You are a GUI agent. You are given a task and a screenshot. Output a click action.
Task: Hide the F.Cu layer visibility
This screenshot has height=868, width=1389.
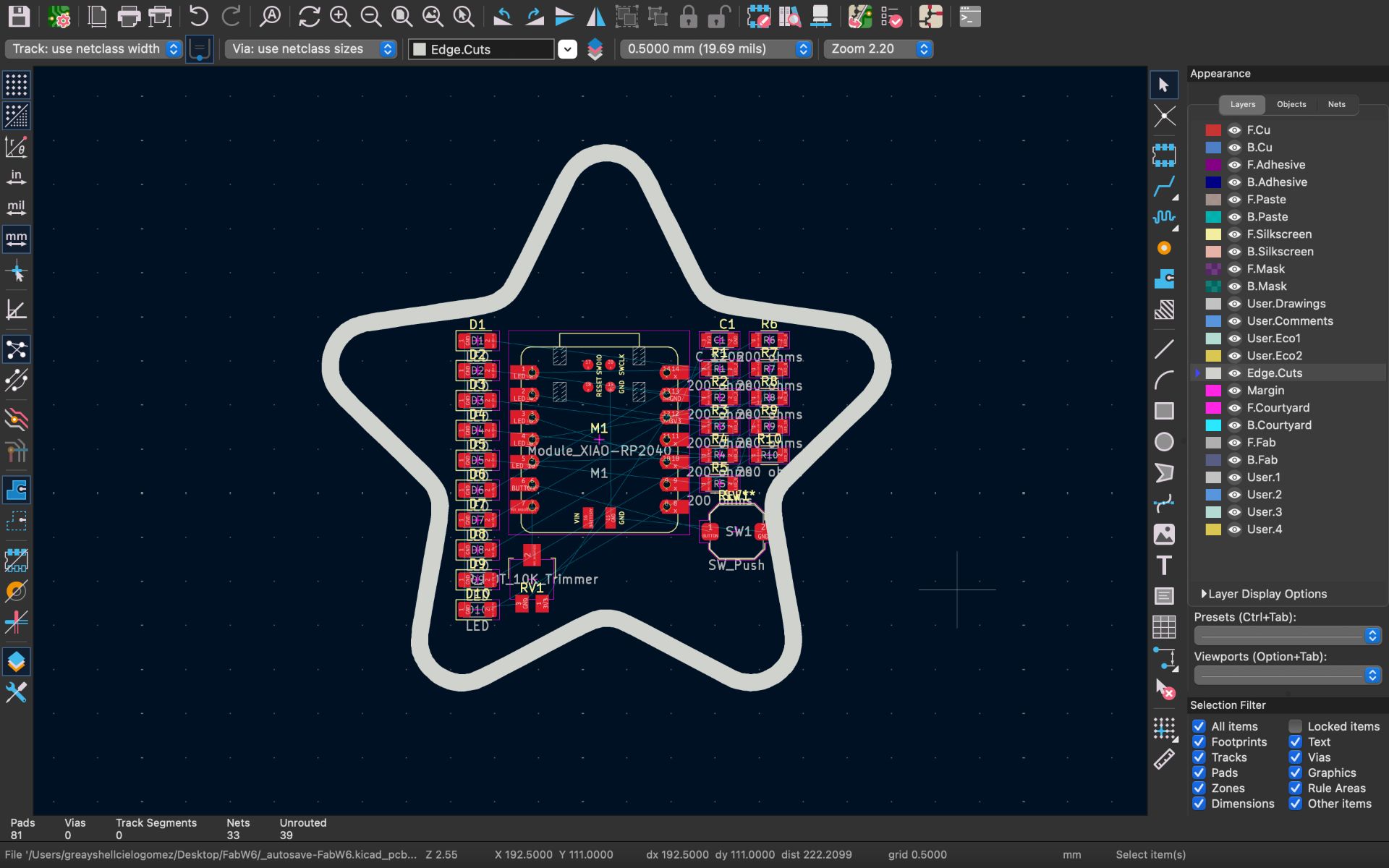(x=1234, y=130)
